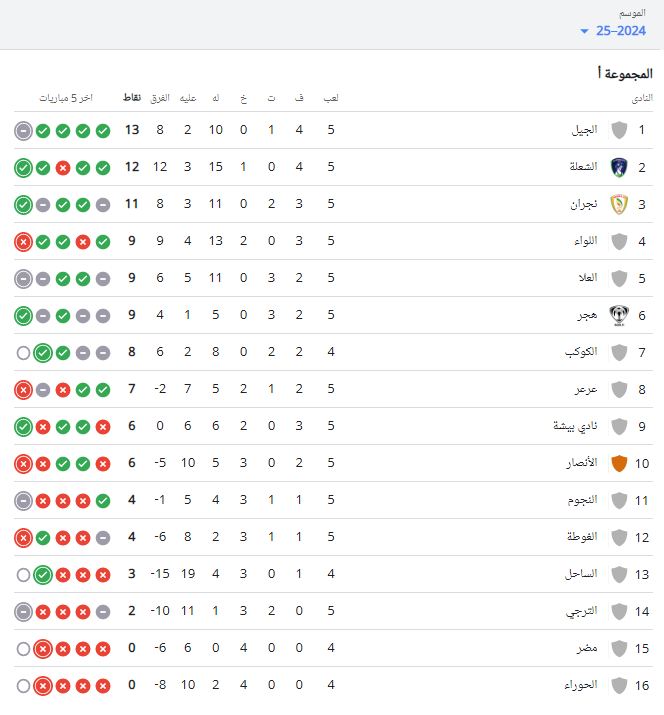Click the orange Al-Ansar shield icon

(x=619, y=463)
